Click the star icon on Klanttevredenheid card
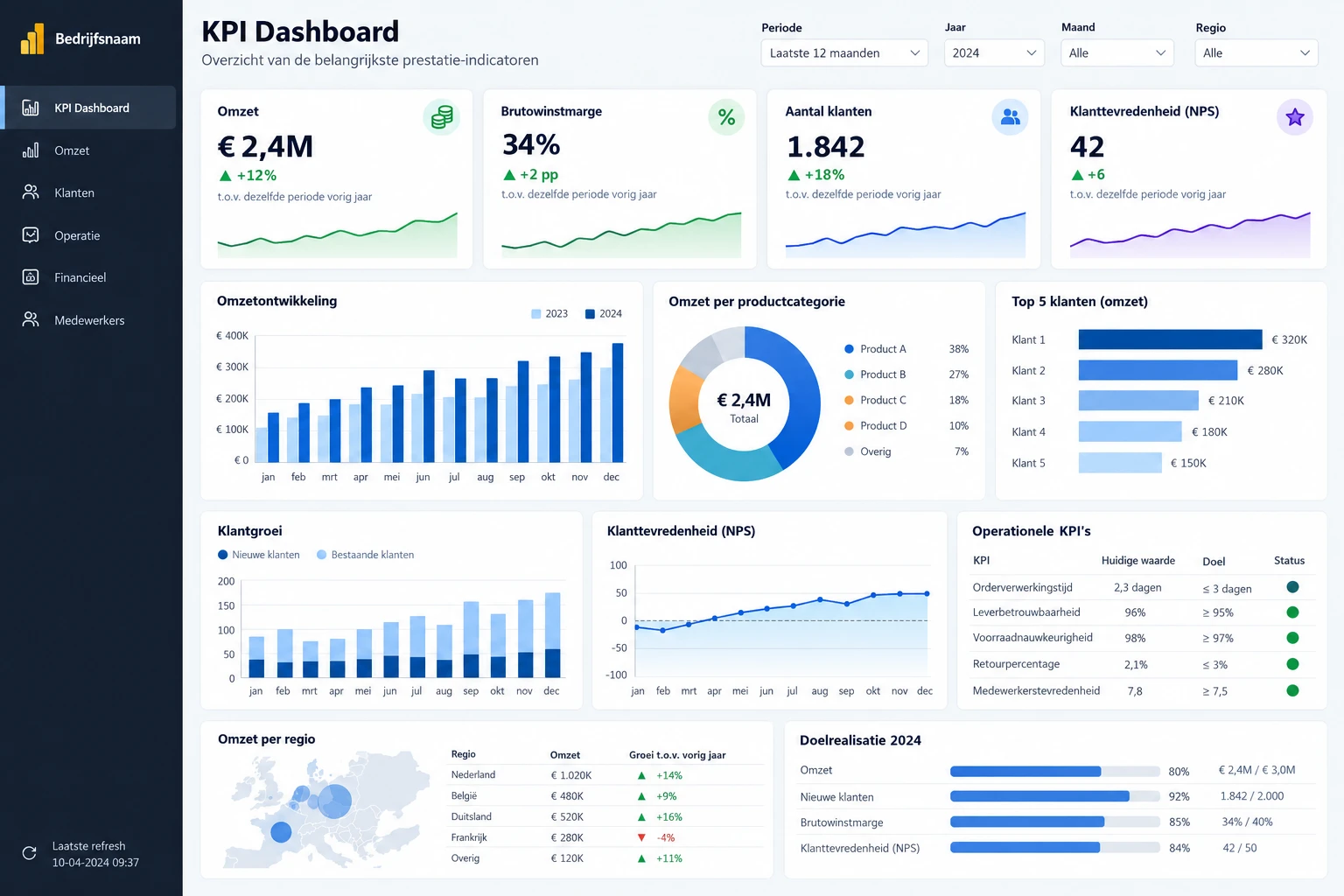The width and height of the screenshot is (1344, 896). [1295, 117]
